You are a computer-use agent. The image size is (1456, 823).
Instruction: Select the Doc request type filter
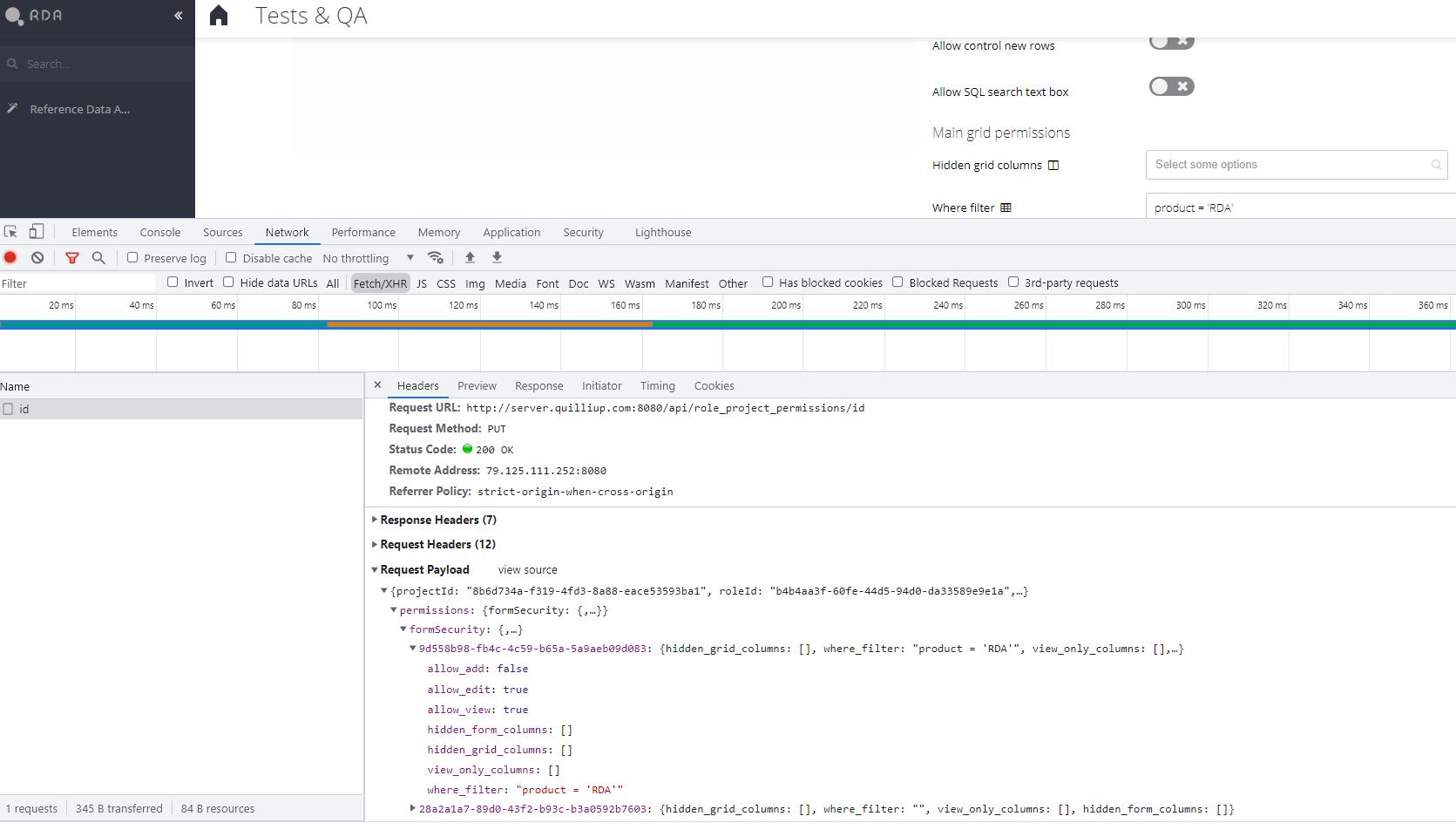tap(579, 283)
